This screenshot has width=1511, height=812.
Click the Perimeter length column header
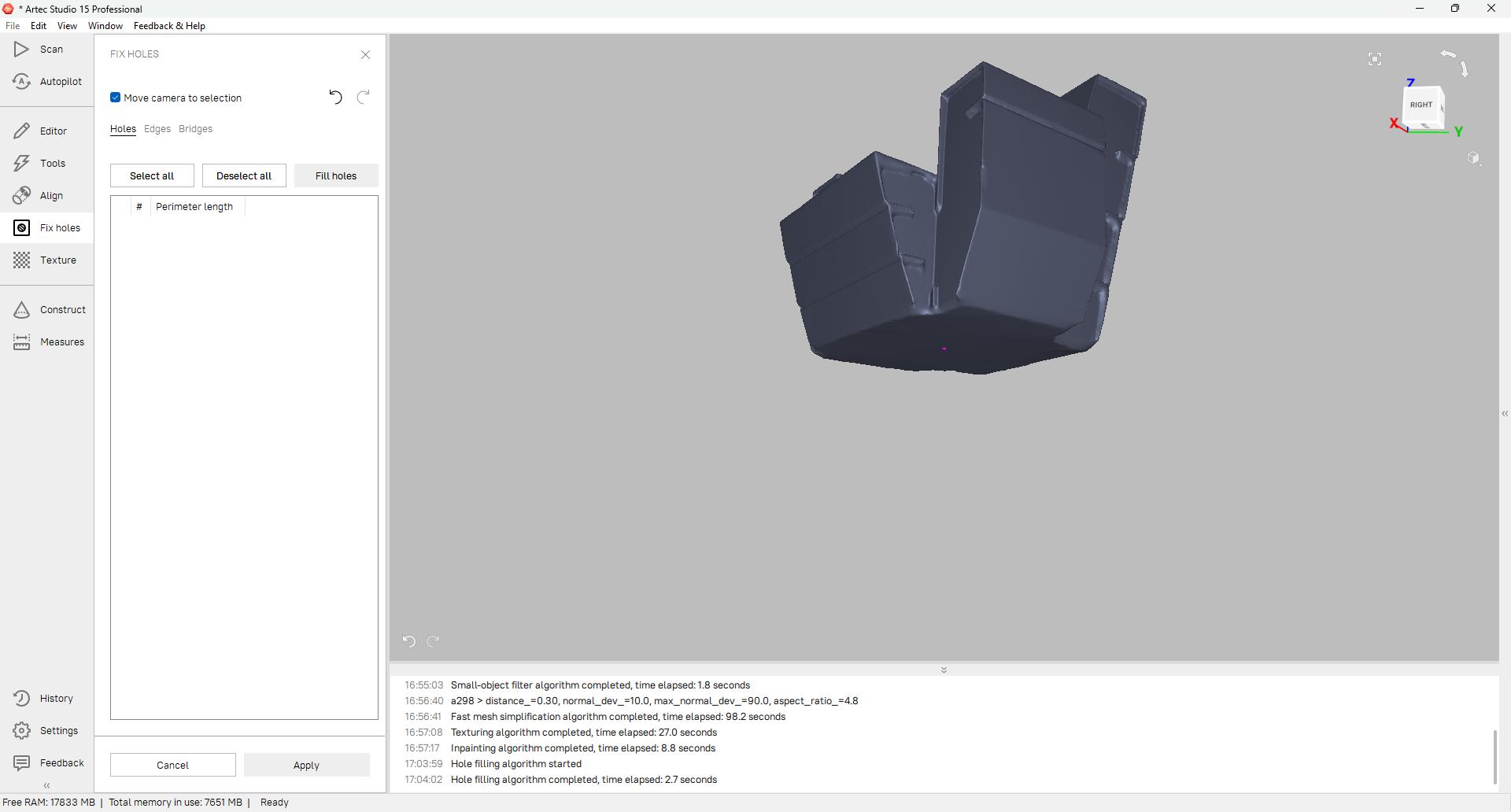(197, 207)
